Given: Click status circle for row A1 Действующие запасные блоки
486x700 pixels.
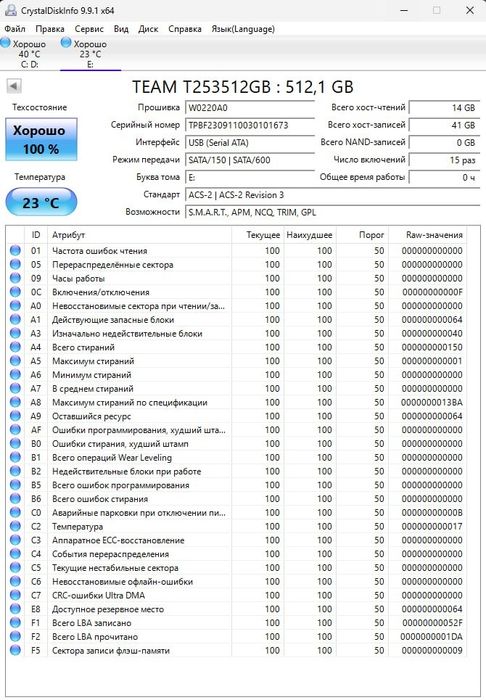Looking at the screenshot, I should click(x=15, y=319).
